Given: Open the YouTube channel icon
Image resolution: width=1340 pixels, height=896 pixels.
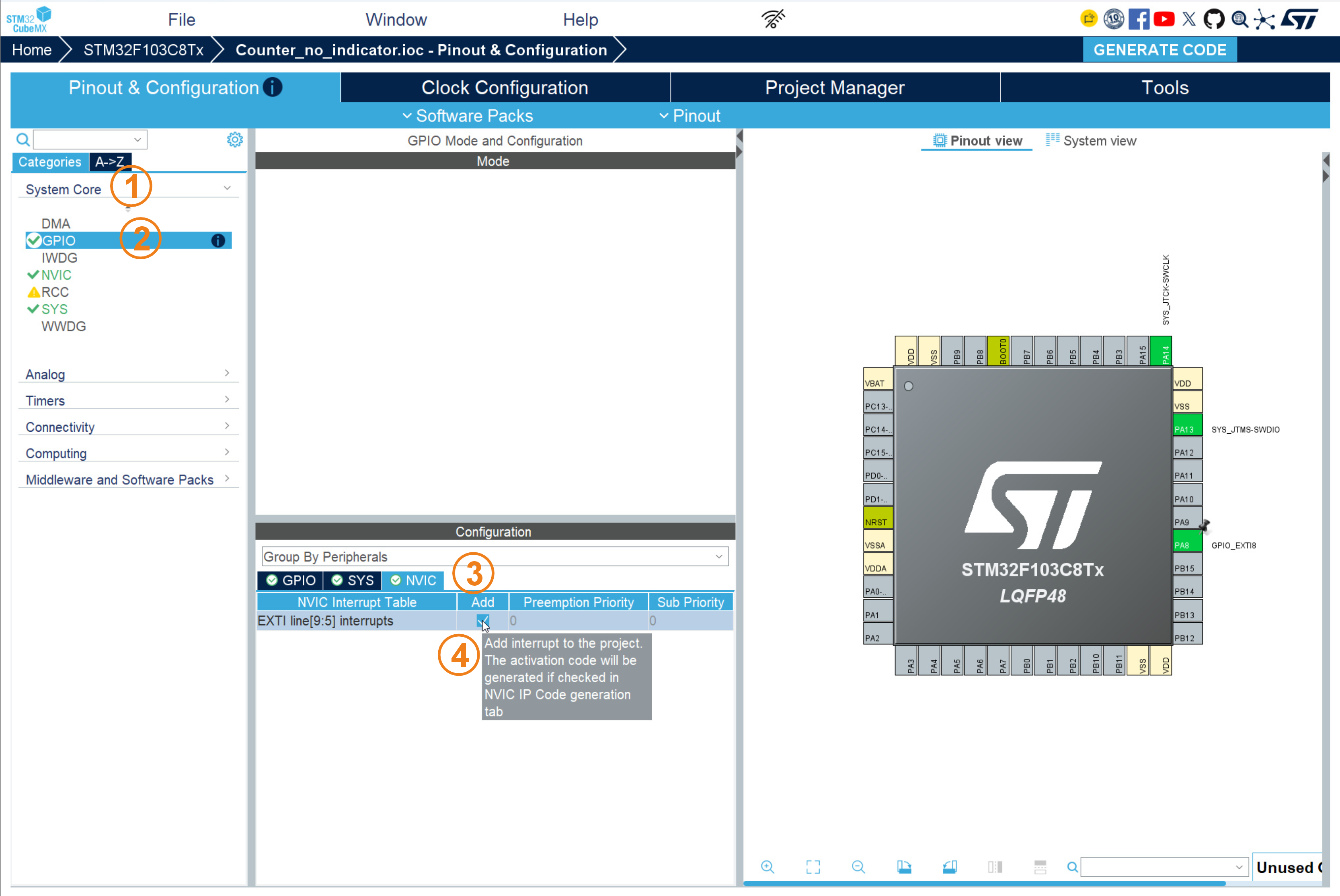Looking at the screenshot, I should point(1164,19).
